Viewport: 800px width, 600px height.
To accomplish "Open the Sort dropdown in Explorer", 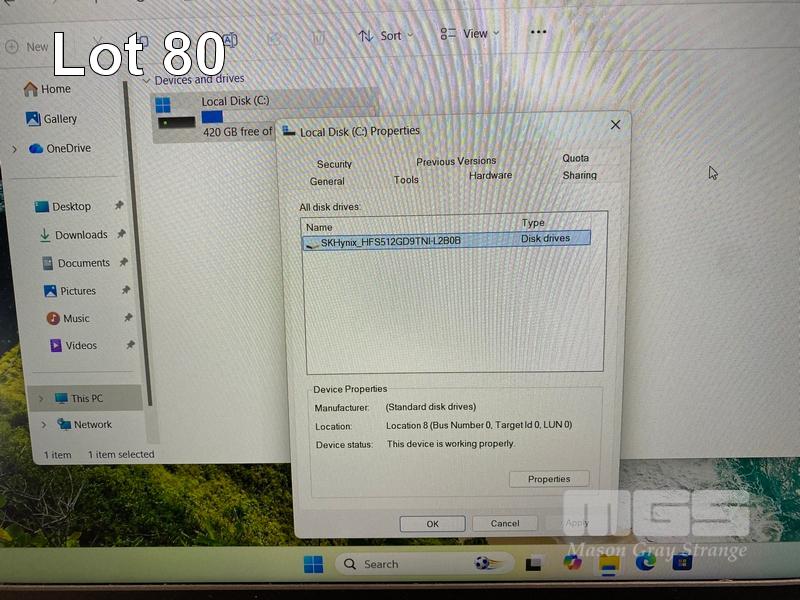I will click(386, 36).
